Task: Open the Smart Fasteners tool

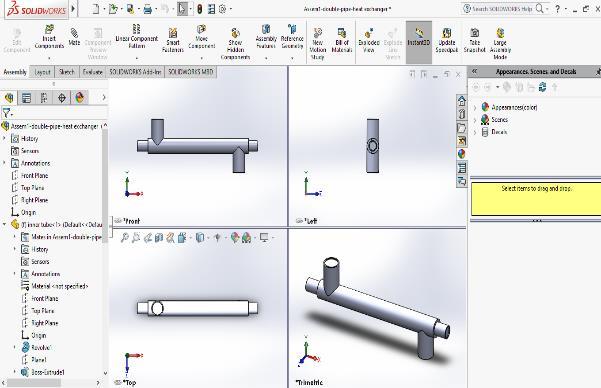Action: point(172,40)
